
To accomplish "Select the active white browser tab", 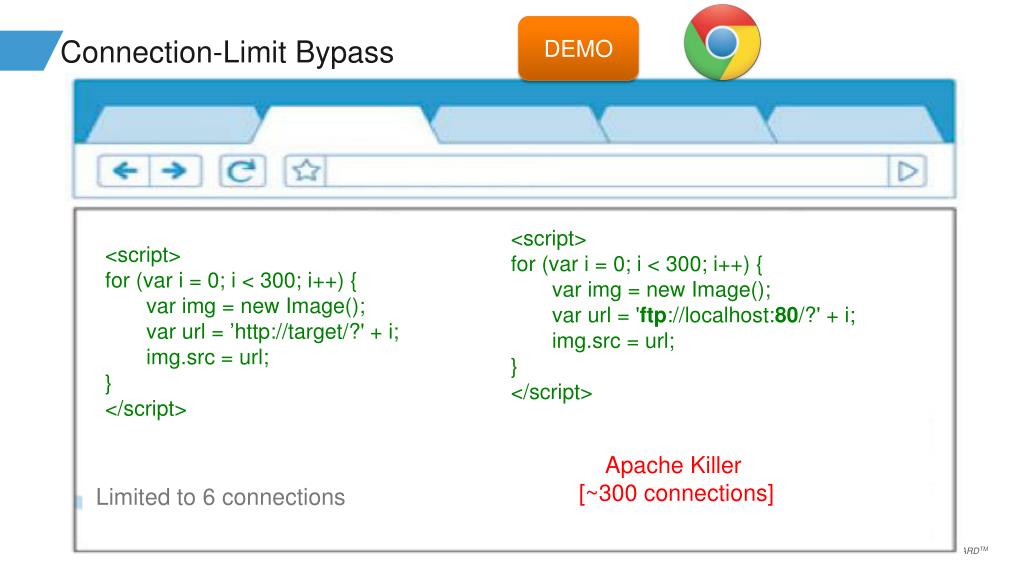I will click(x=346, y=125).
